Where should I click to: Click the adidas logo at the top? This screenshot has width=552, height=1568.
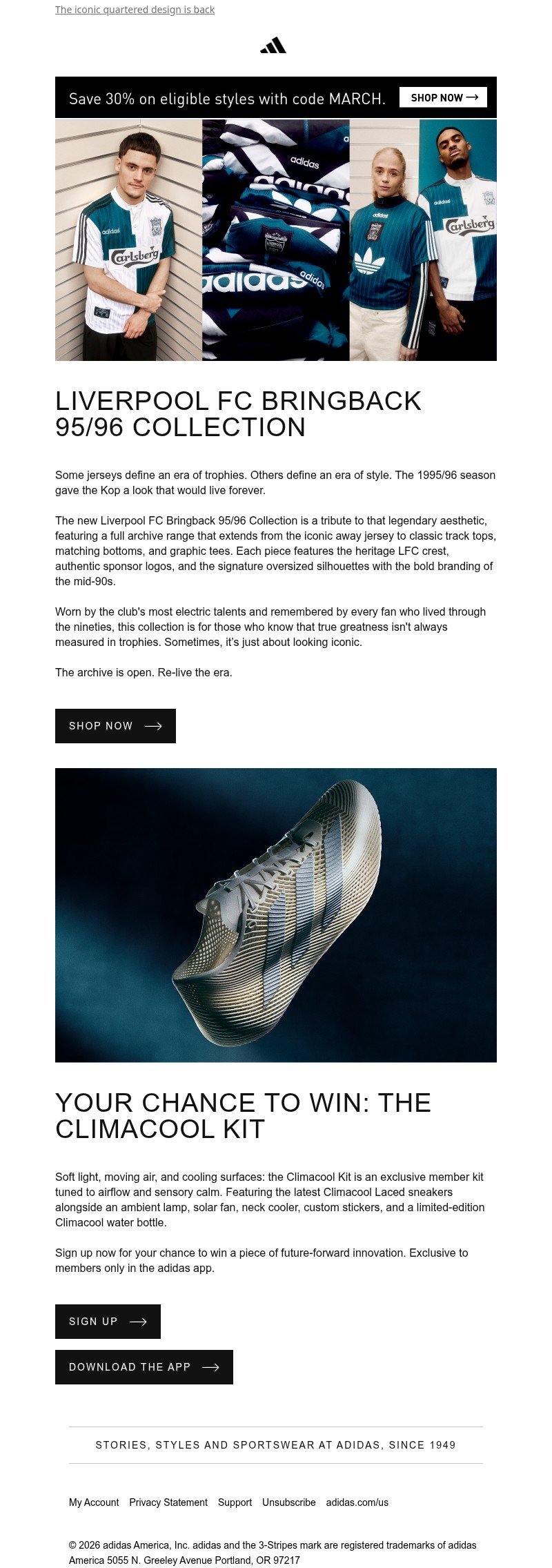273,43
